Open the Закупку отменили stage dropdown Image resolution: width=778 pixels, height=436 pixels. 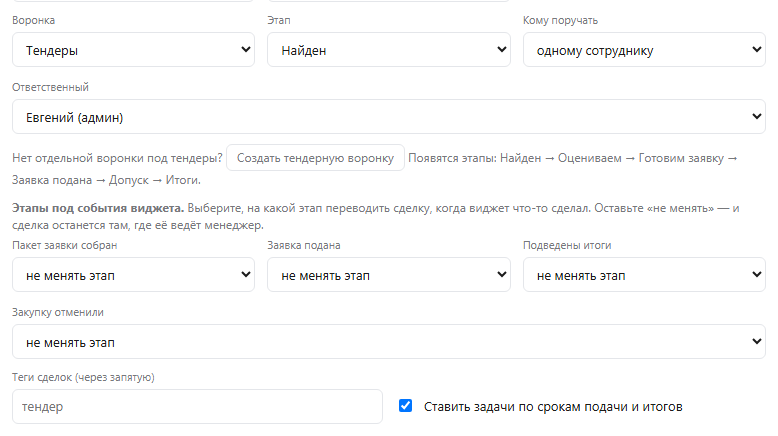pyautogui.click(x=389, y=342)
